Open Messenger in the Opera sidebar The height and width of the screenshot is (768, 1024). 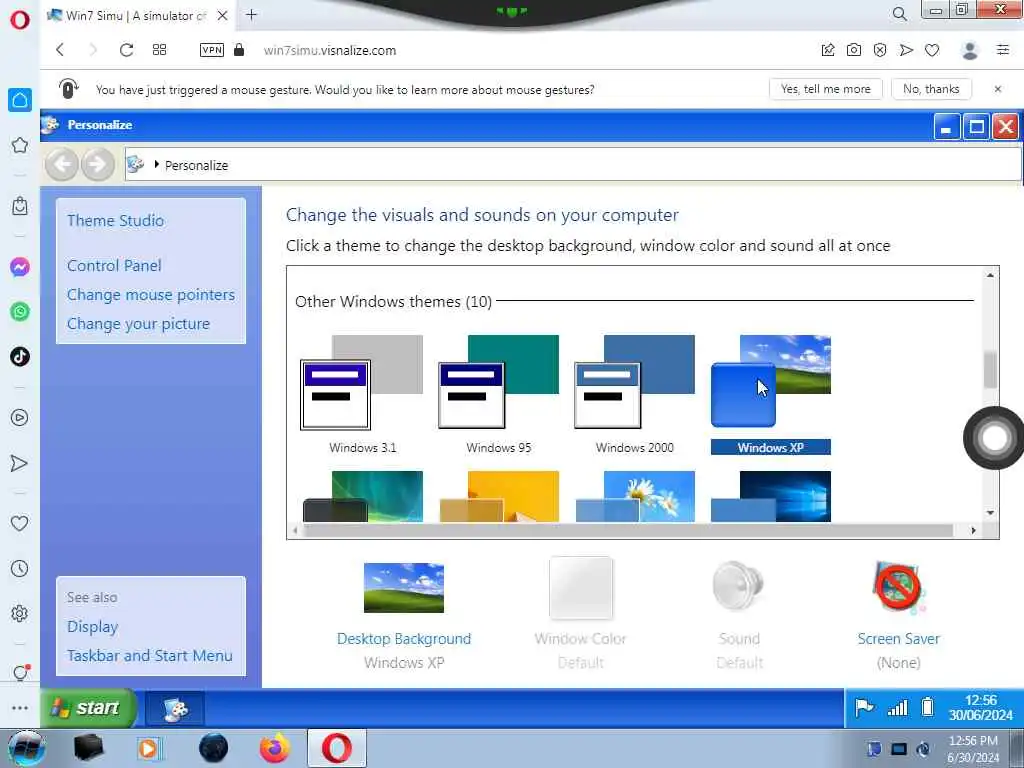pos(20,266)
